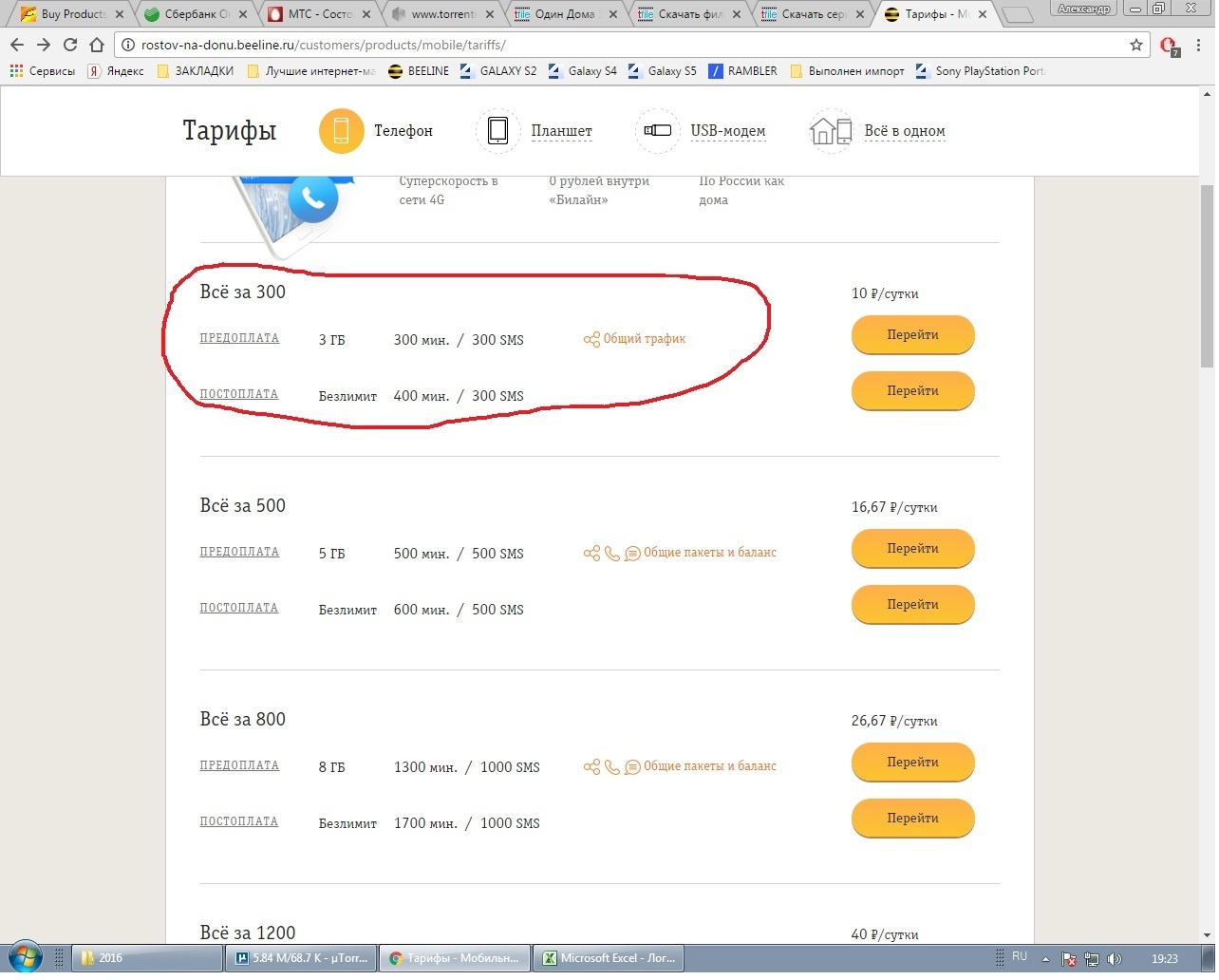Open the Всё за 1200 tariff title
Image resolution: width=1219 pixels, height=980 pixels.
coord(248,933)
